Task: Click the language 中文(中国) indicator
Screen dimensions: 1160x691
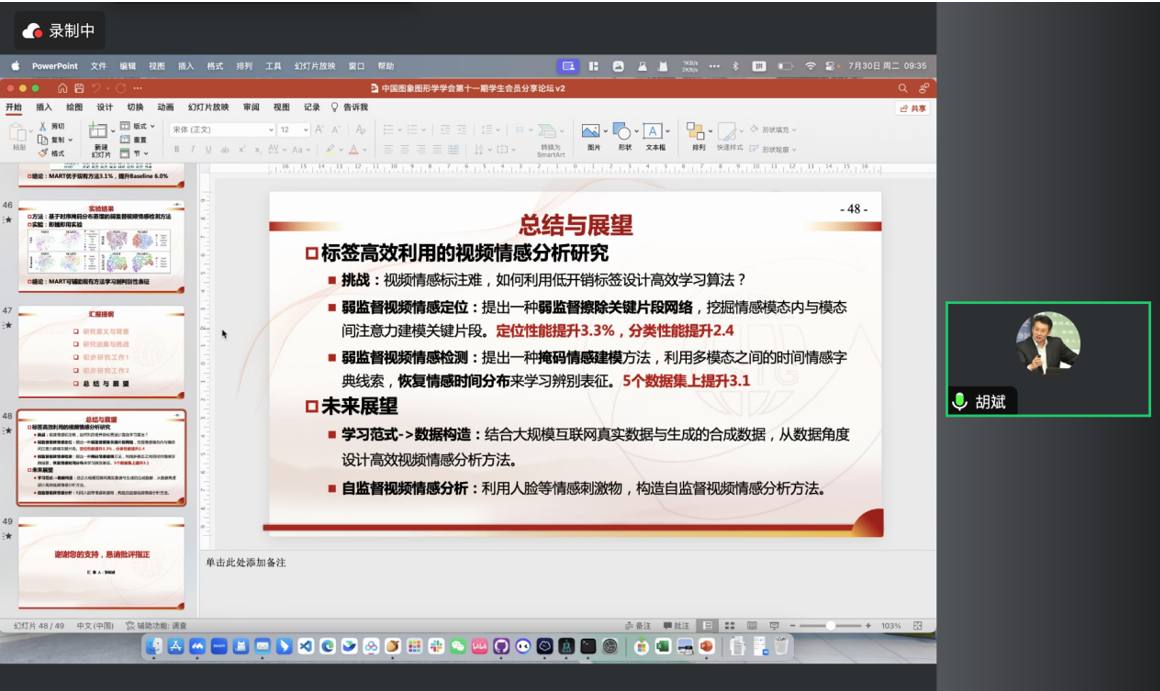Action: (x=95, y=626)
